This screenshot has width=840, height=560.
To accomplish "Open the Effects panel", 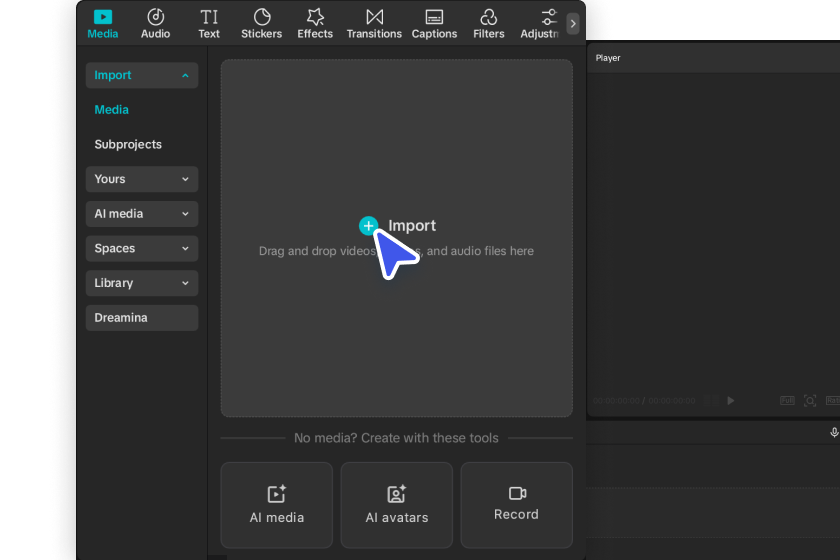I will tap(315, 23).
